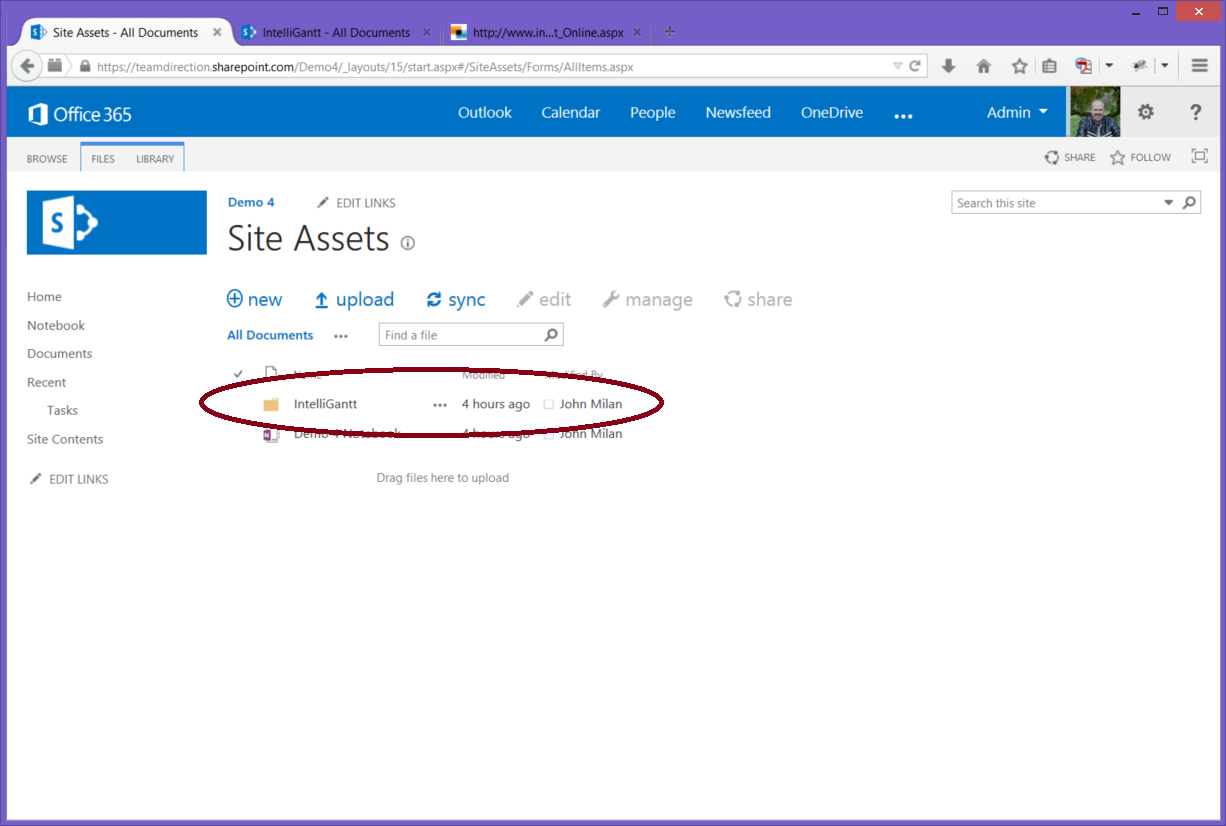Open People from the top bar
Image resolution: width=1226 pixels, height=826 pixels.
coord(653,112)
